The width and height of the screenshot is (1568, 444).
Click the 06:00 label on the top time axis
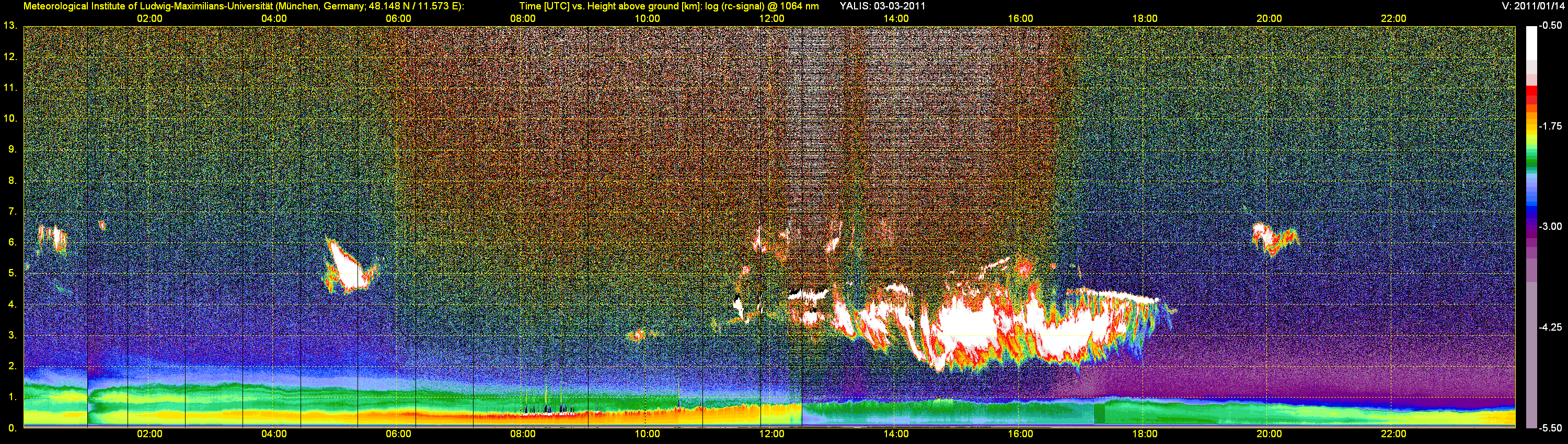click(398, 19)
